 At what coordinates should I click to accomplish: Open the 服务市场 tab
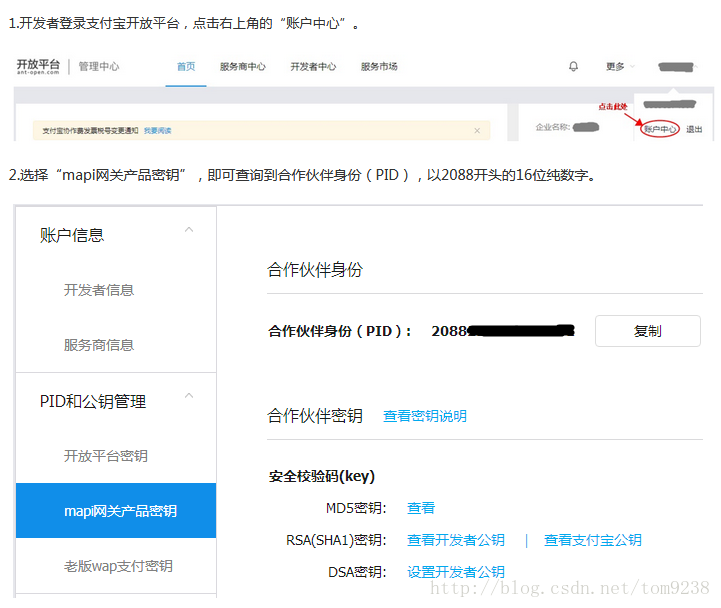[x=379, y=67]
